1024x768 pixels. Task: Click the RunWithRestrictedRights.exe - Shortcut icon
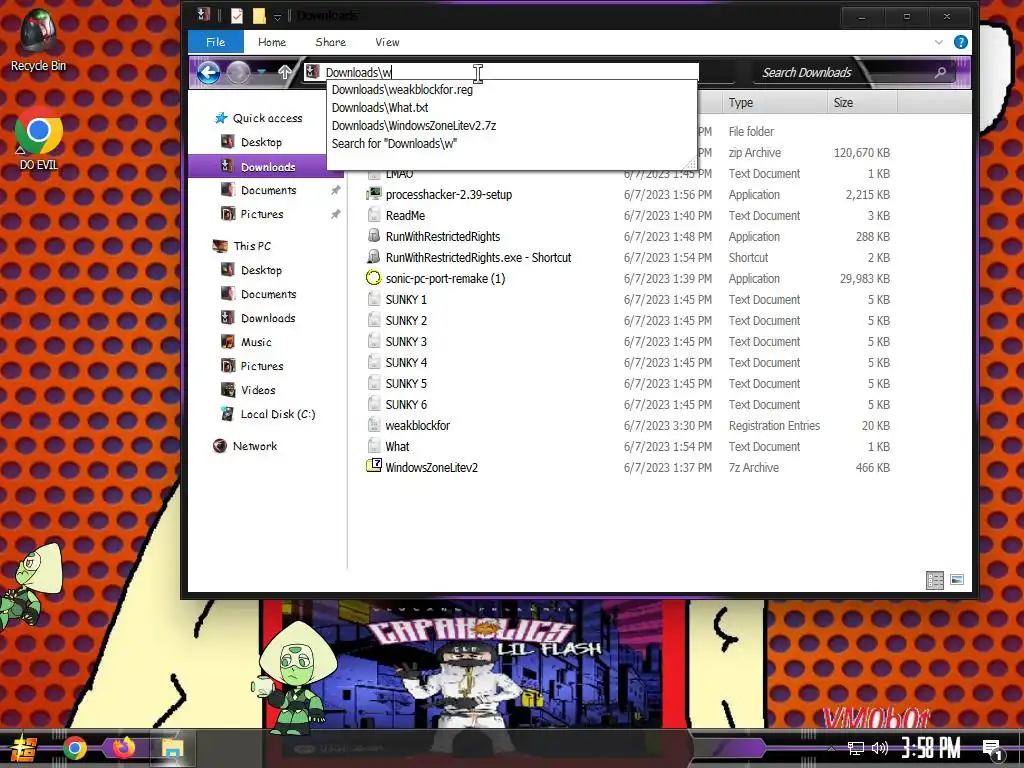coord(374,257)
